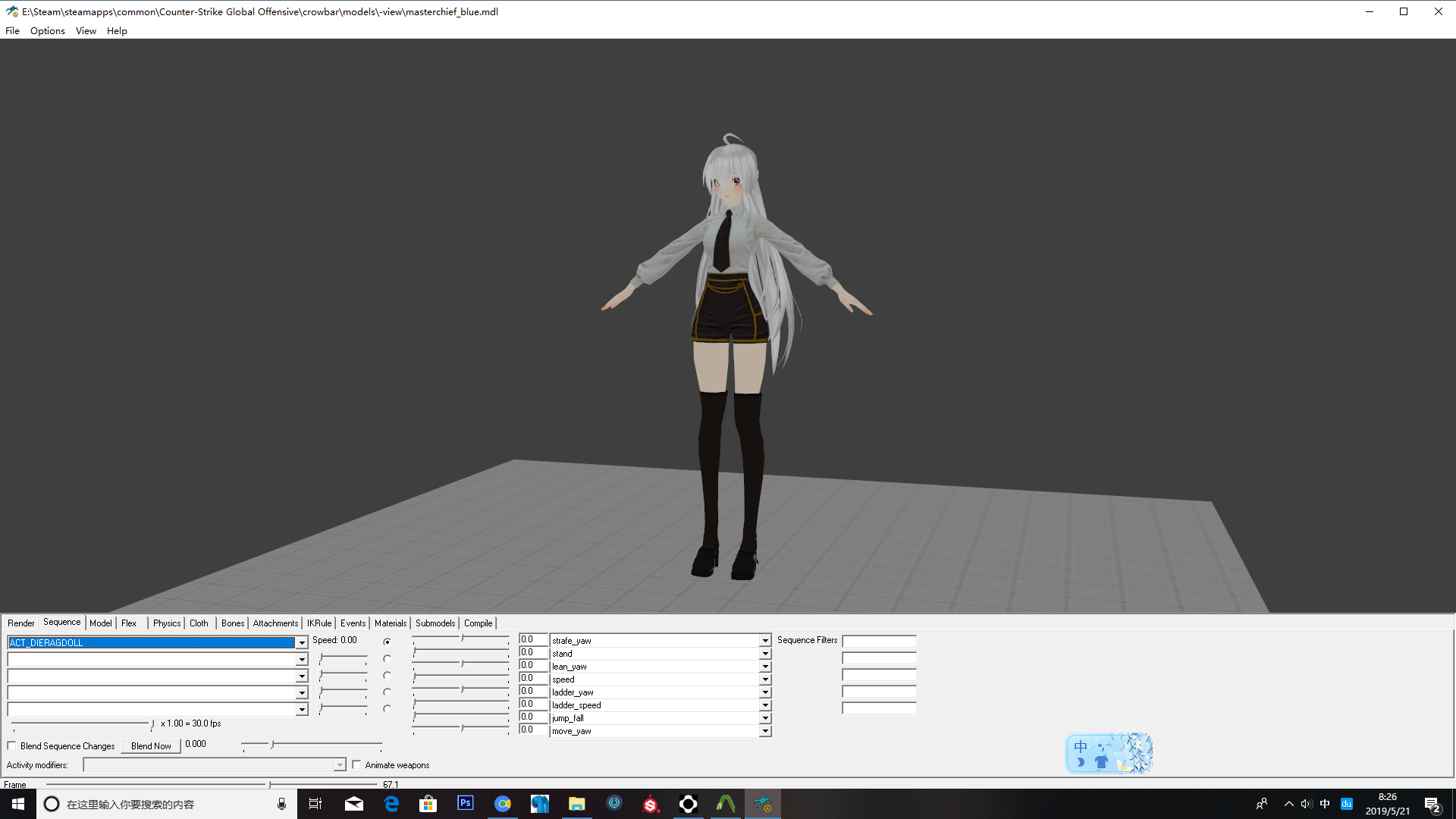Select the first sequence layer radio button

387,642
